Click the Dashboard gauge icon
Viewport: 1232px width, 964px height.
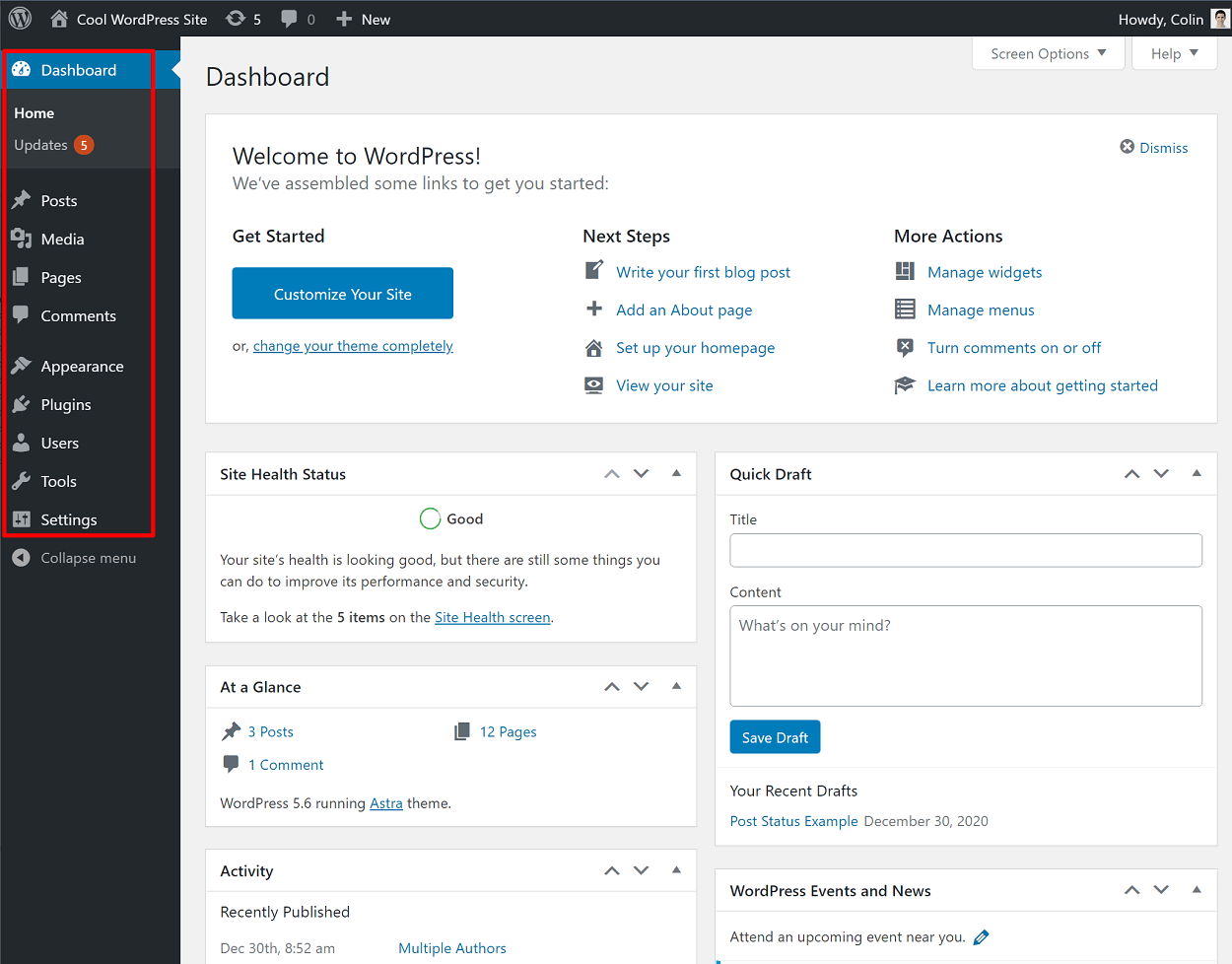click(21, 70)
